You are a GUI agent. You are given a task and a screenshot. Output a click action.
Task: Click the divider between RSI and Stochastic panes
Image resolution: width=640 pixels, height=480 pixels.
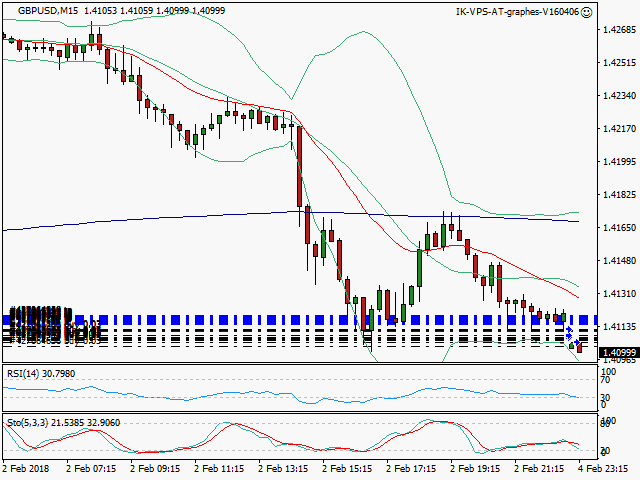click(300, 412)
